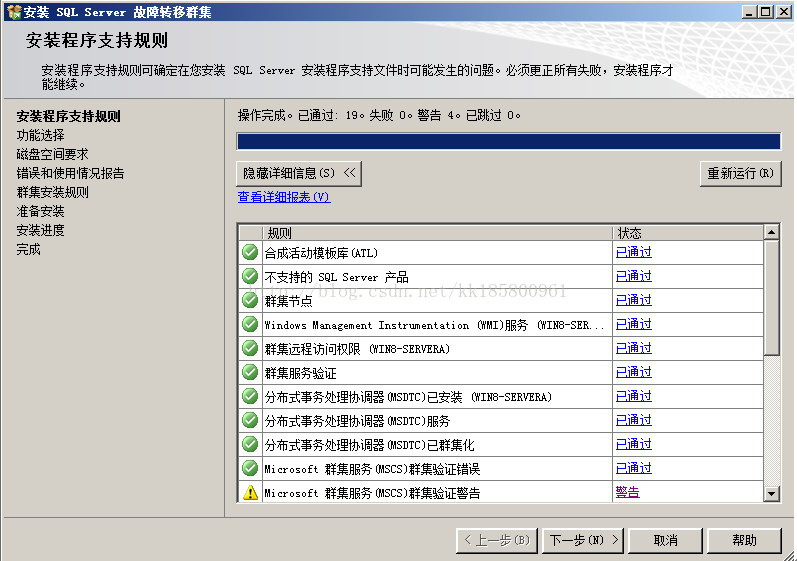Viewport: 797px width, 561px height.
Task: Open 查看详细报表(V) link
Action: click(284, 197)
